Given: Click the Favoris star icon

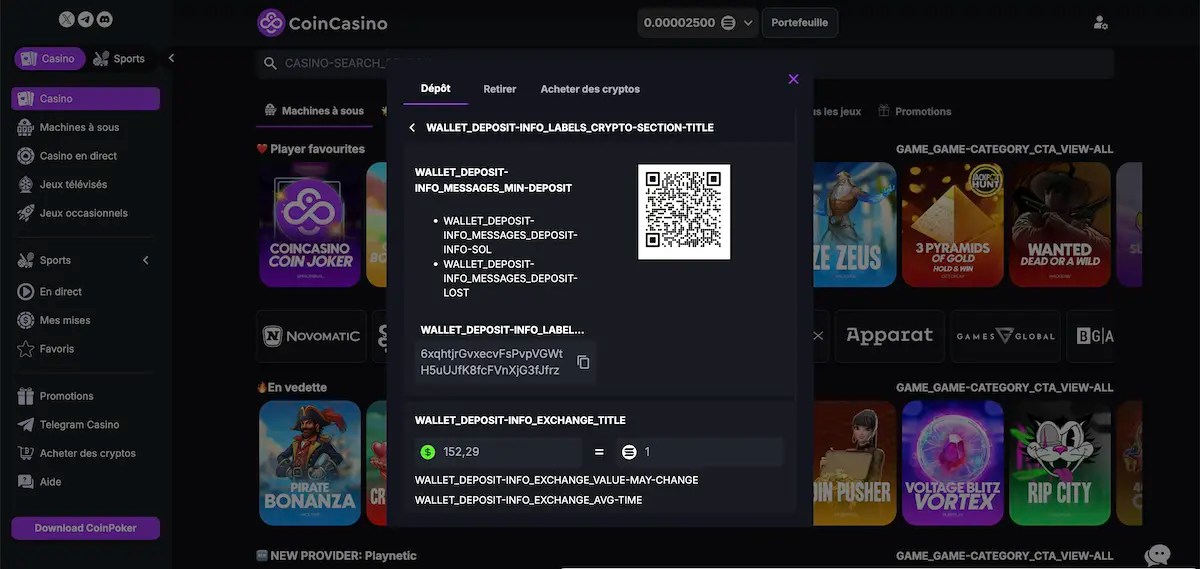Looking at the screenshot, I should tap(26, 349).
